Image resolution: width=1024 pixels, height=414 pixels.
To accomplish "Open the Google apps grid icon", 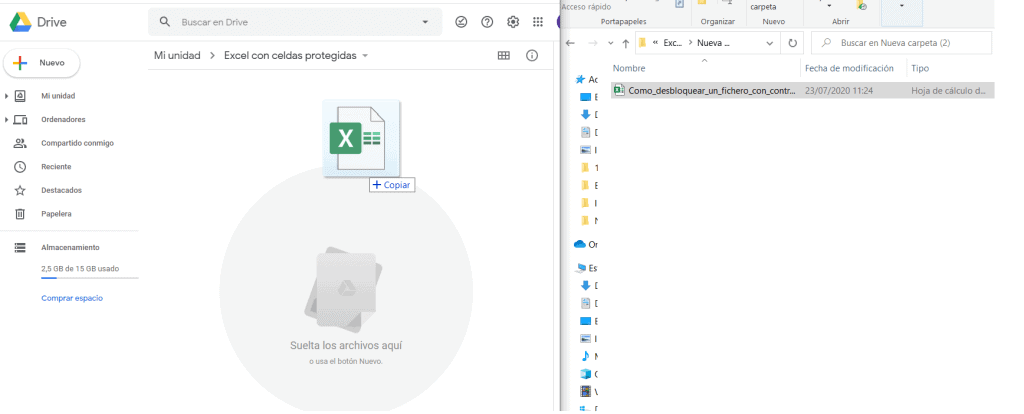I will [x=538, y=22].
